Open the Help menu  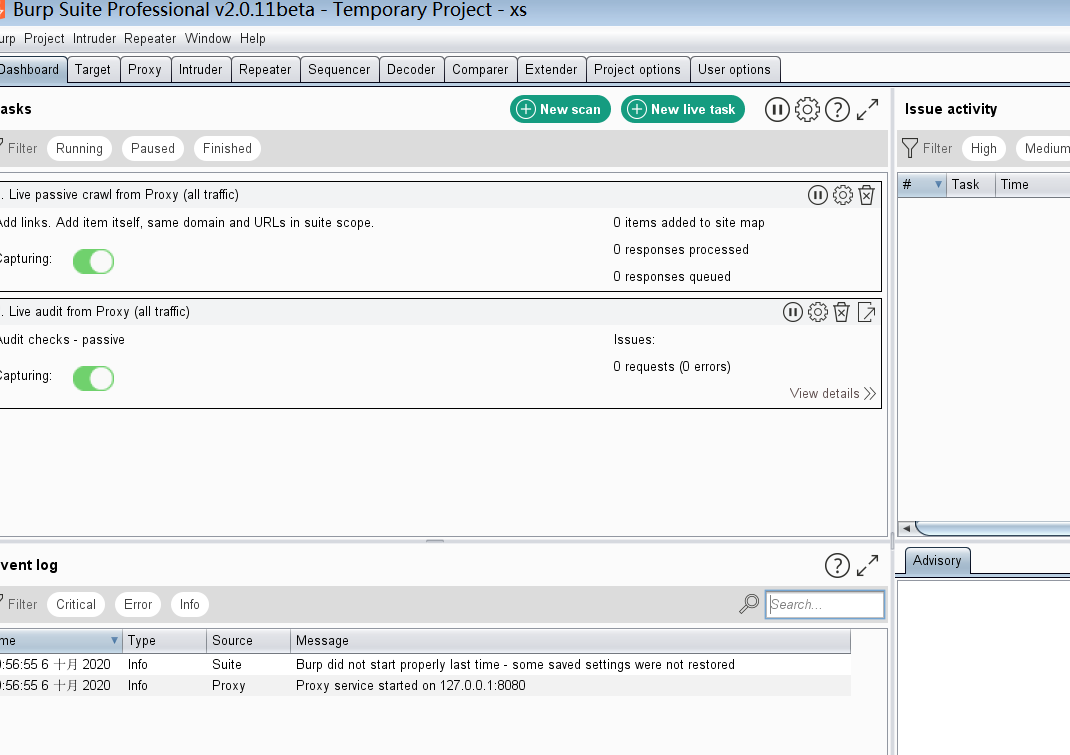pyautogui.click(x=252, y=38)
